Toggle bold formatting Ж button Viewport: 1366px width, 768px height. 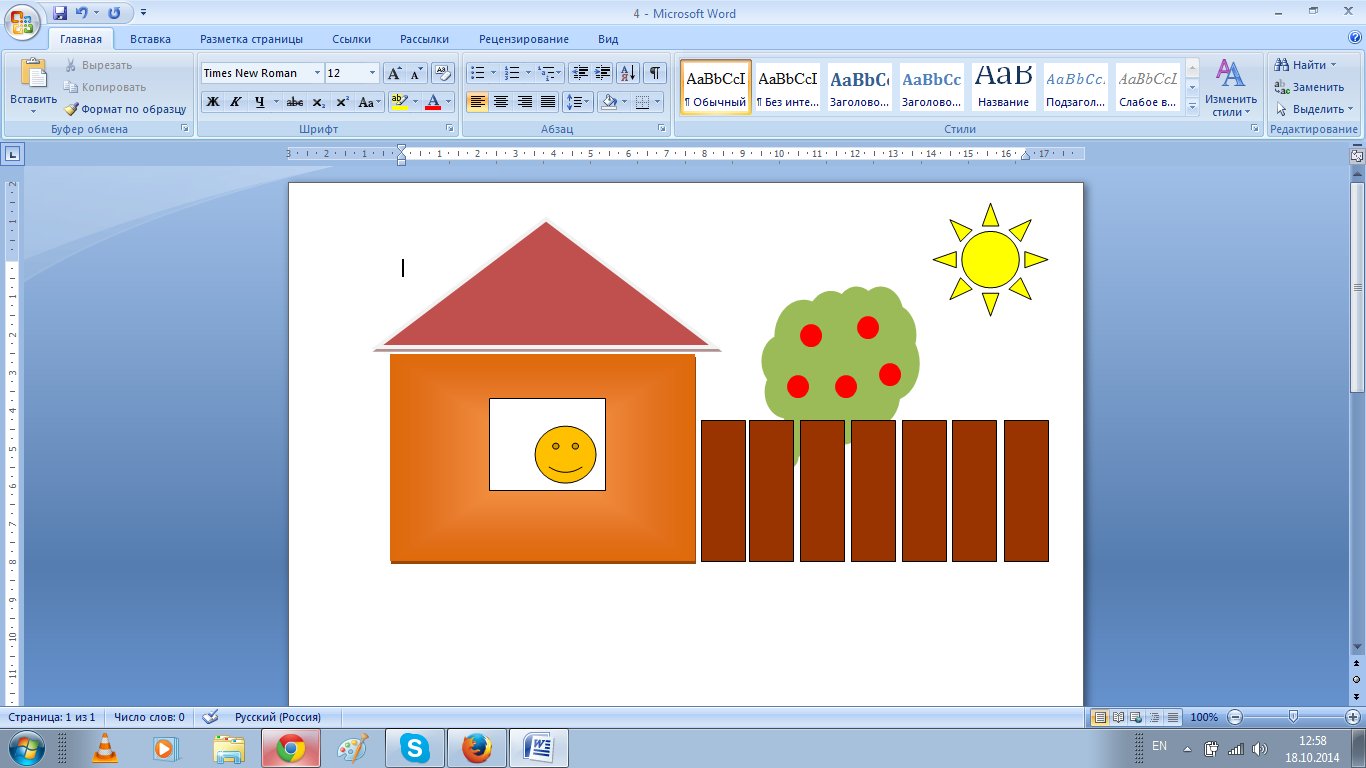pos(212,102)
